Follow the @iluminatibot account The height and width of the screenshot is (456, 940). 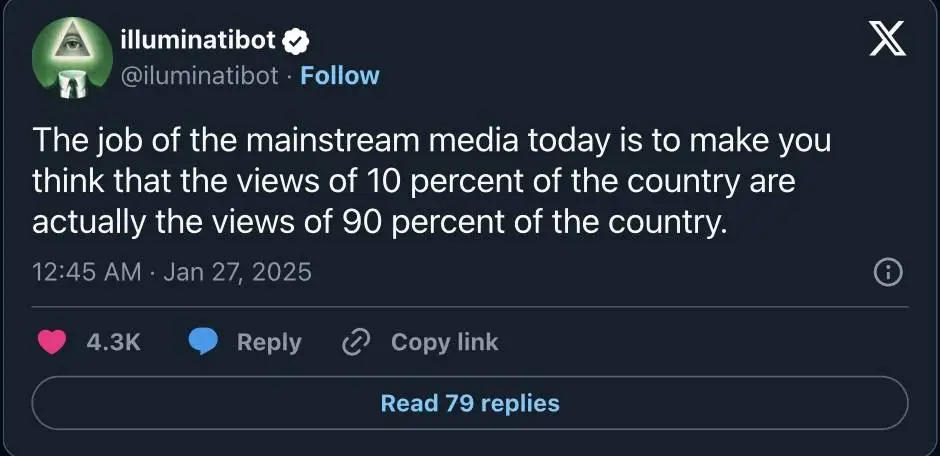(x=340, y=76)
